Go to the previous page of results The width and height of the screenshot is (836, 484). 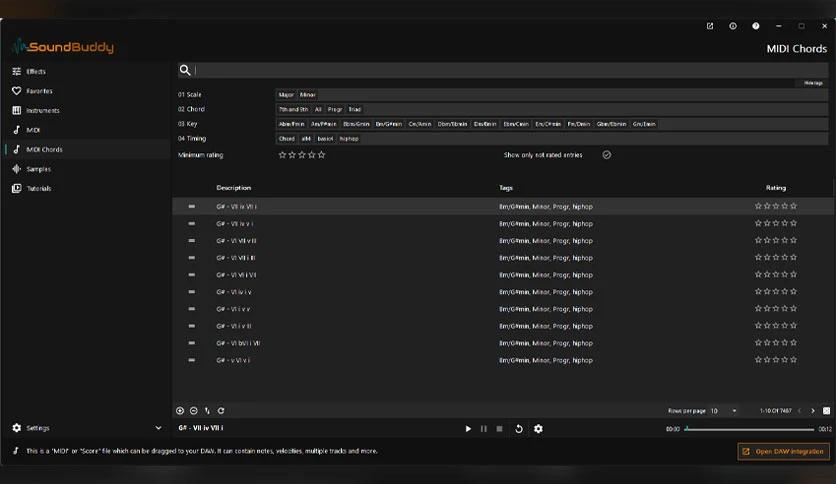799,410
